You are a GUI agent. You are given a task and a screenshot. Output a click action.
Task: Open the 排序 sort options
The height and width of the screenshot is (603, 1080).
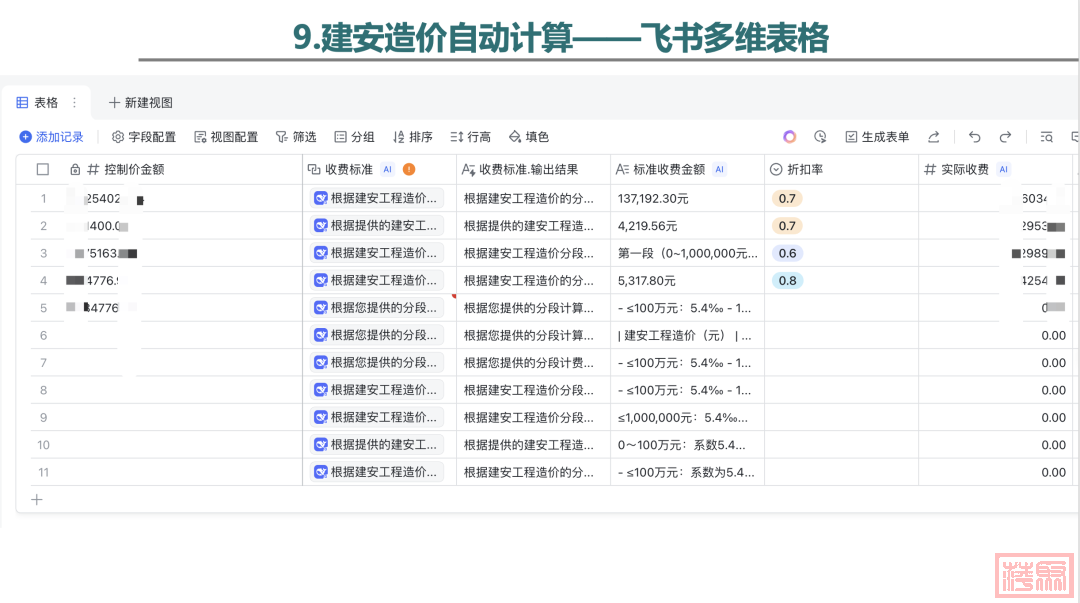[x=412, y=137]
